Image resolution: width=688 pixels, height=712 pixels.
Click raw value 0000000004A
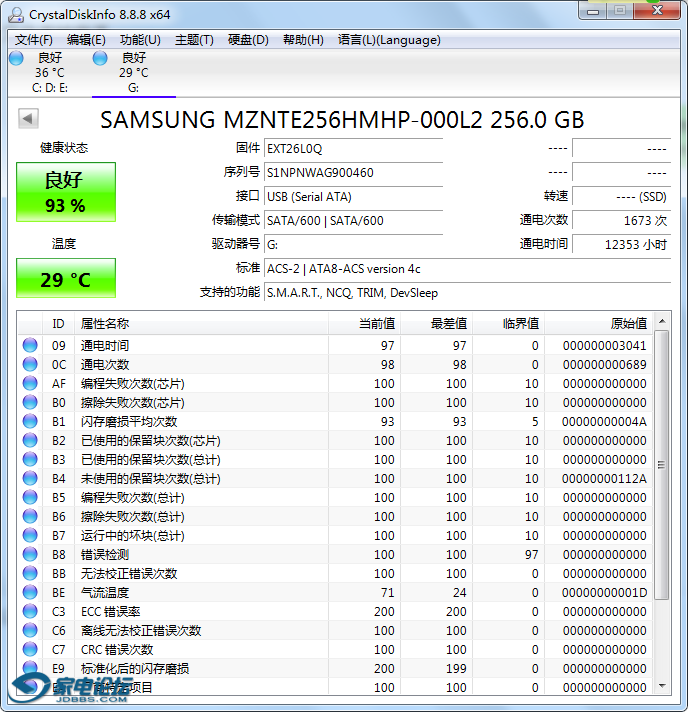click(x=604, y=422)
